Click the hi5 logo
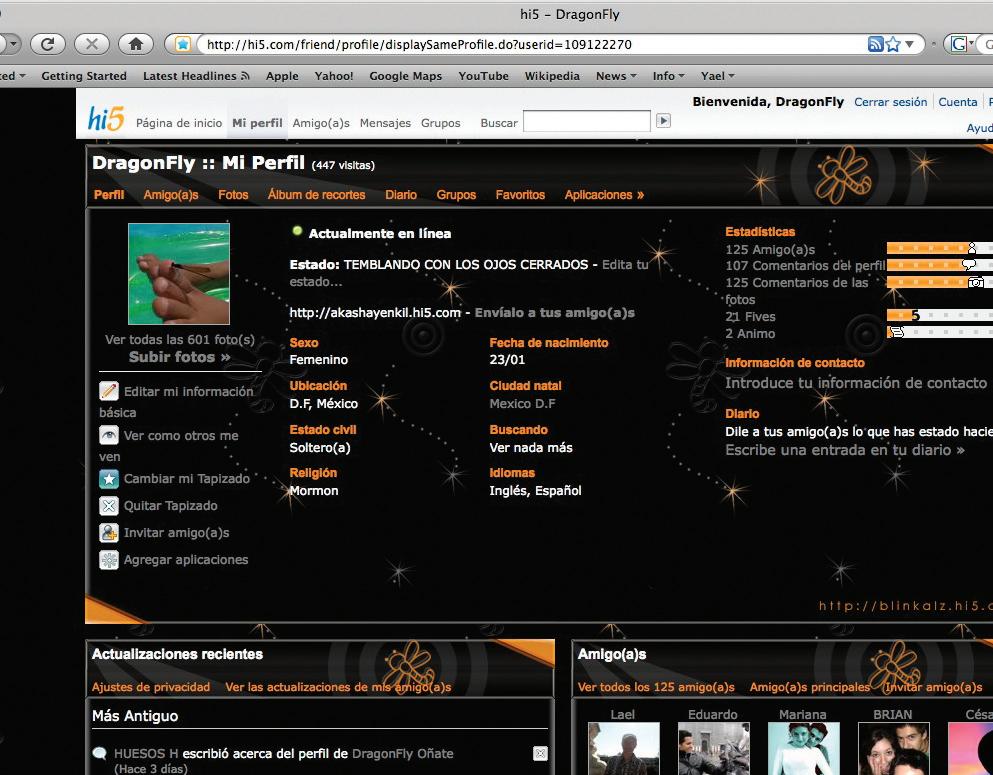This screenshot has height=775, width=993. pyautogui.click(x=106, y=119)
